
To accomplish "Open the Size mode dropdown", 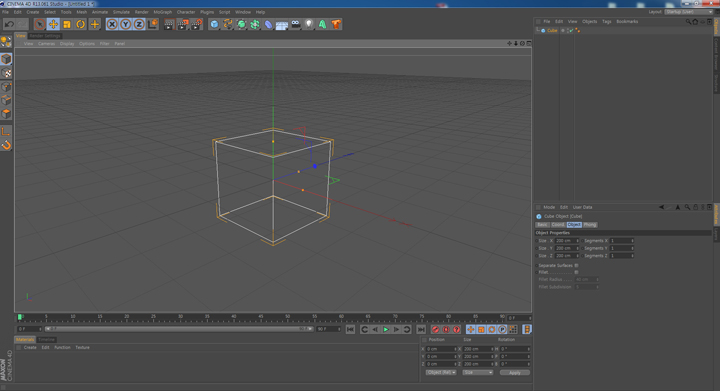I will pos(478,372).
